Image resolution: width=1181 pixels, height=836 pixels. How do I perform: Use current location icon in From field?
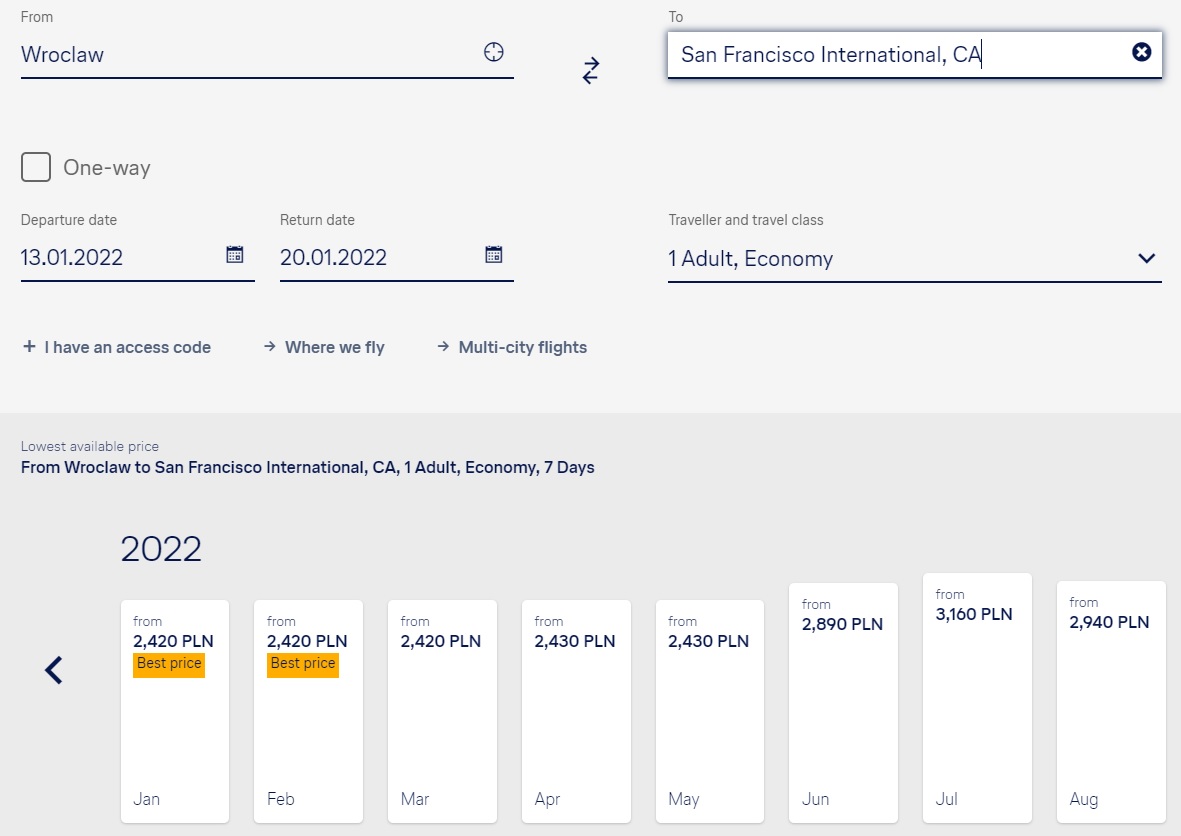pos(493,52)
